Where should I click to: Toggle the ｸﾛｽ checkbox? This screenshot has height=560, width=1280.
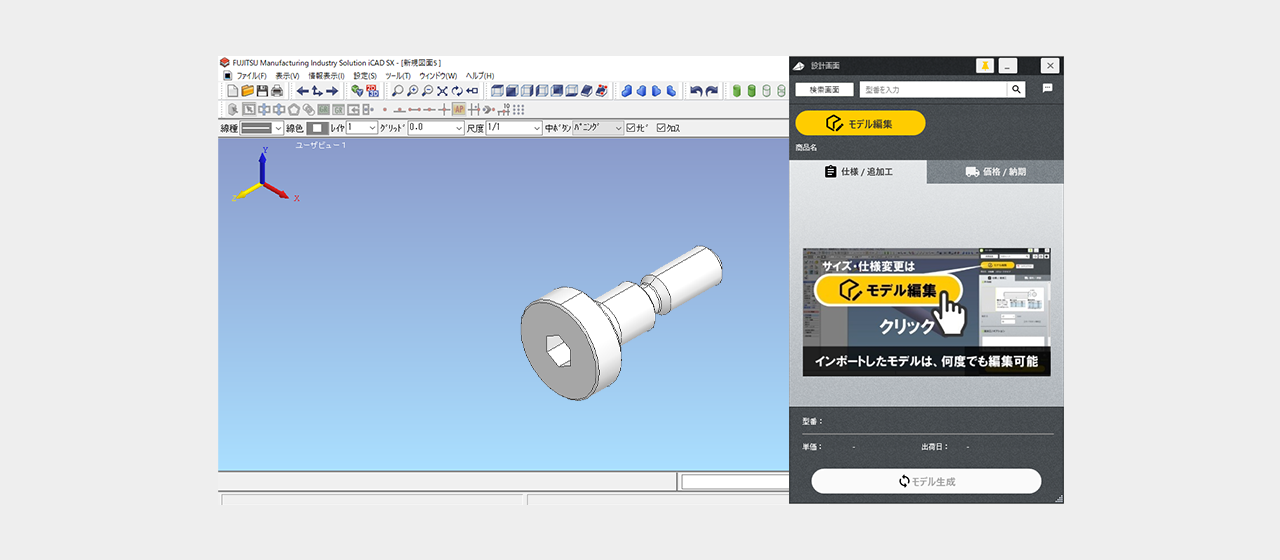pos(662,128)
